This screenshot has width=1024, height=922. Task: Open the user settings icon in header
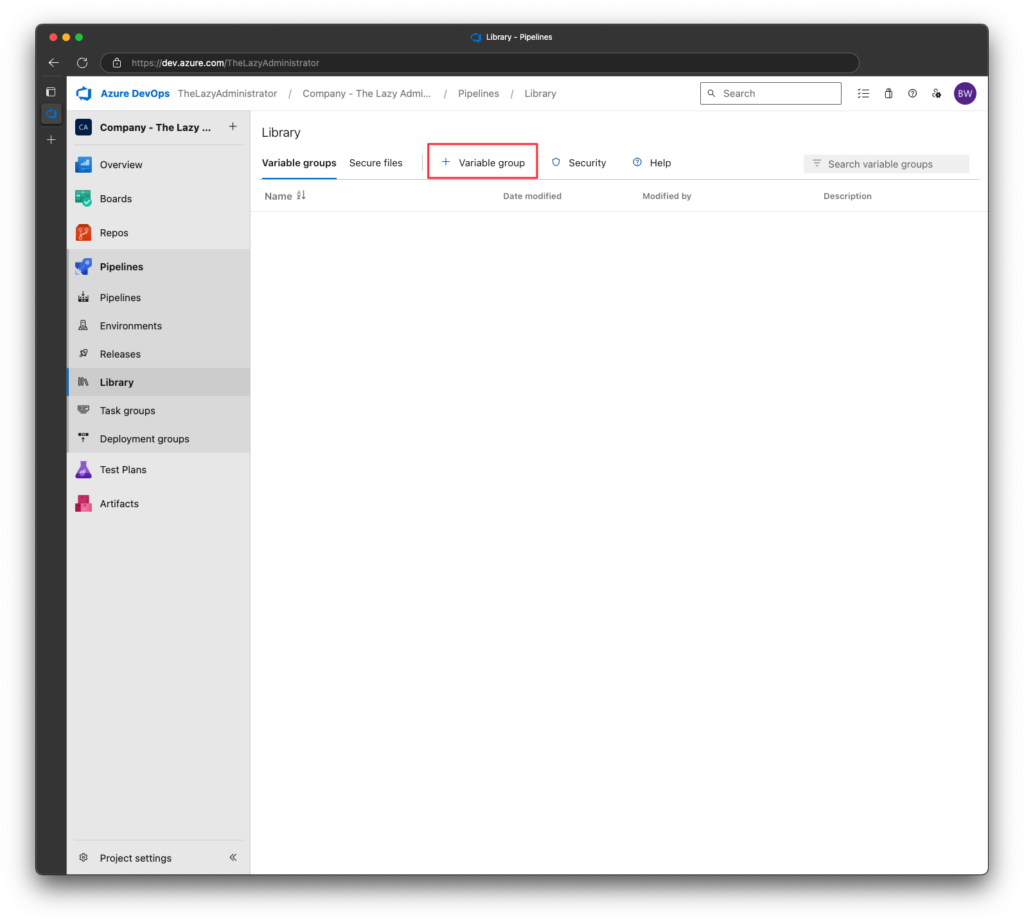(936, 93)
